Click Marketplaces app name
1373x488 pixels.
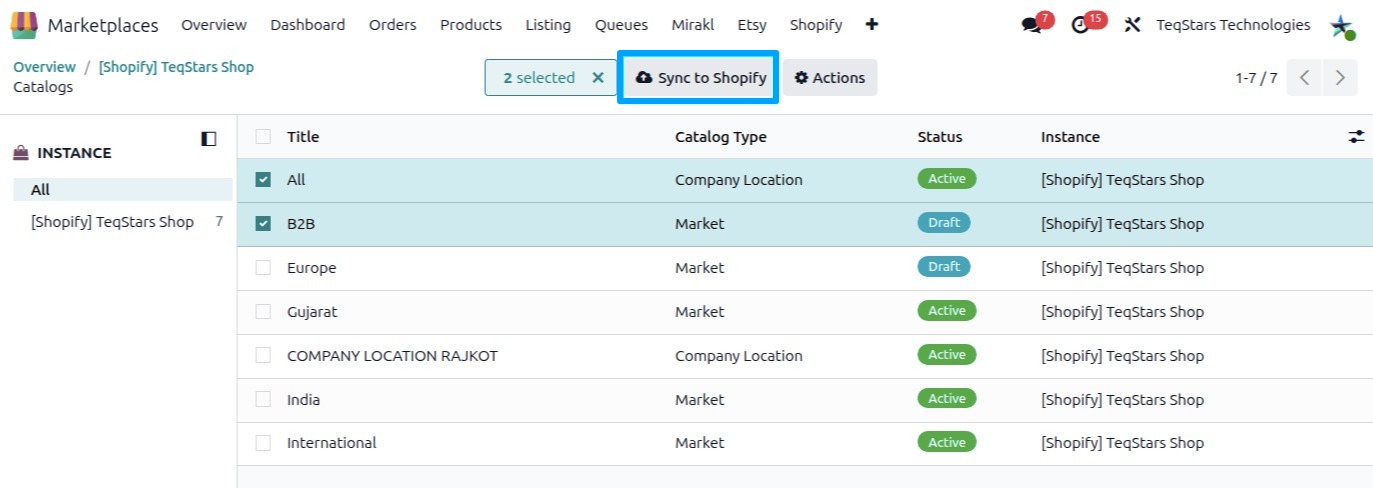coord(103,25)
